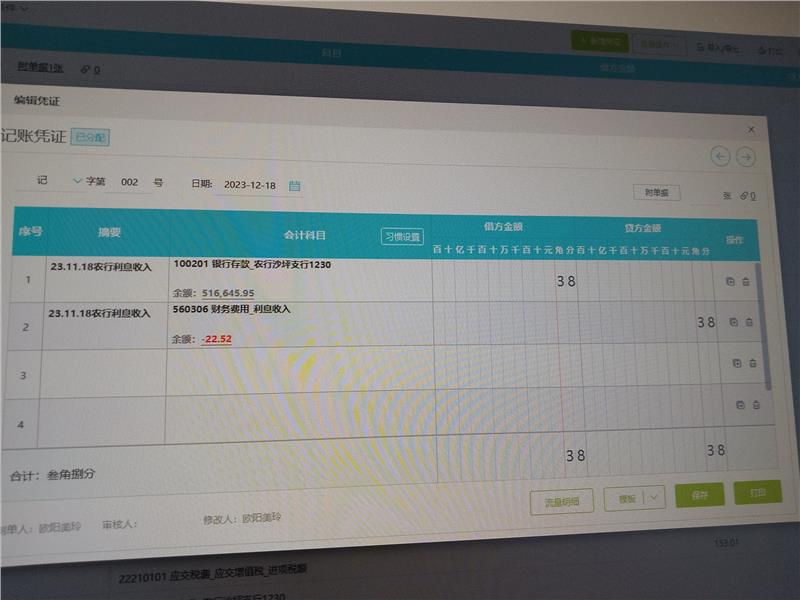
Task: Expand the 记 voucher word dropdown
Action: 78,182
